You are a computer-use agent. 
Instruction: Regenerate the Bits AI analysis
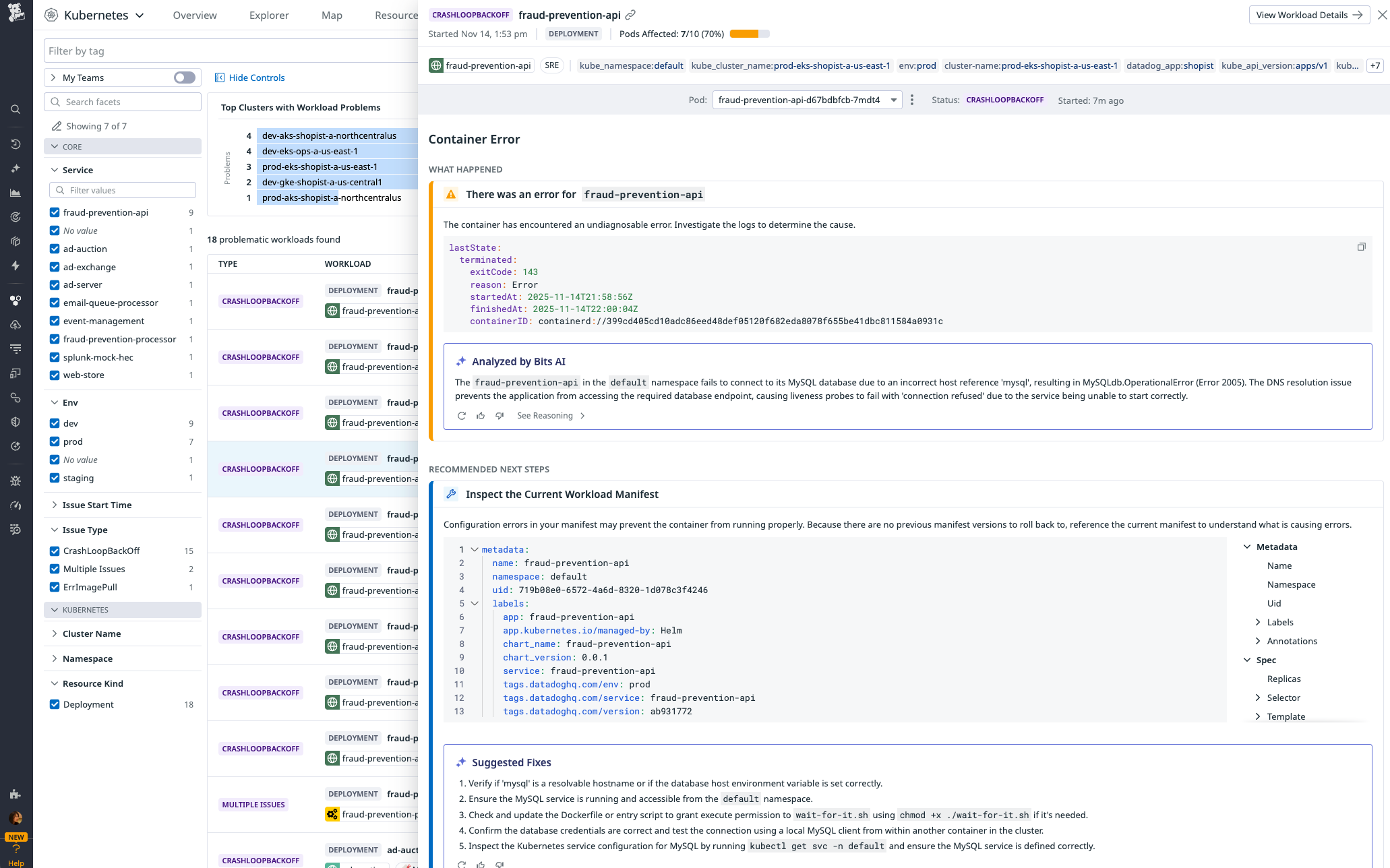coord(462,416)
